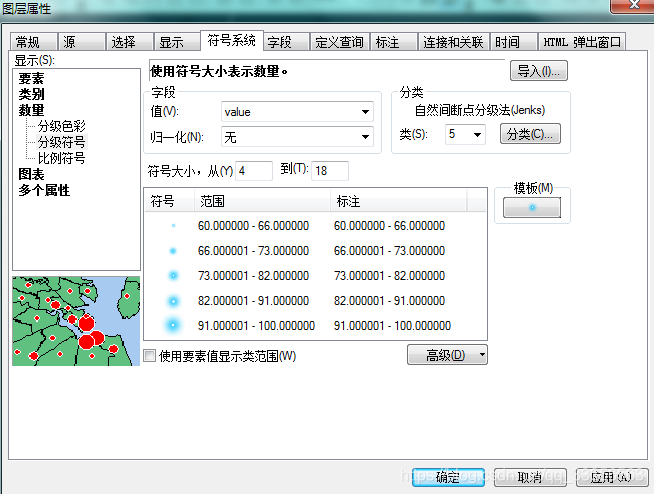The width and height of the screenshot is (654, 494).
Task: Switch to the 源 tab
Action: [81, 42]
